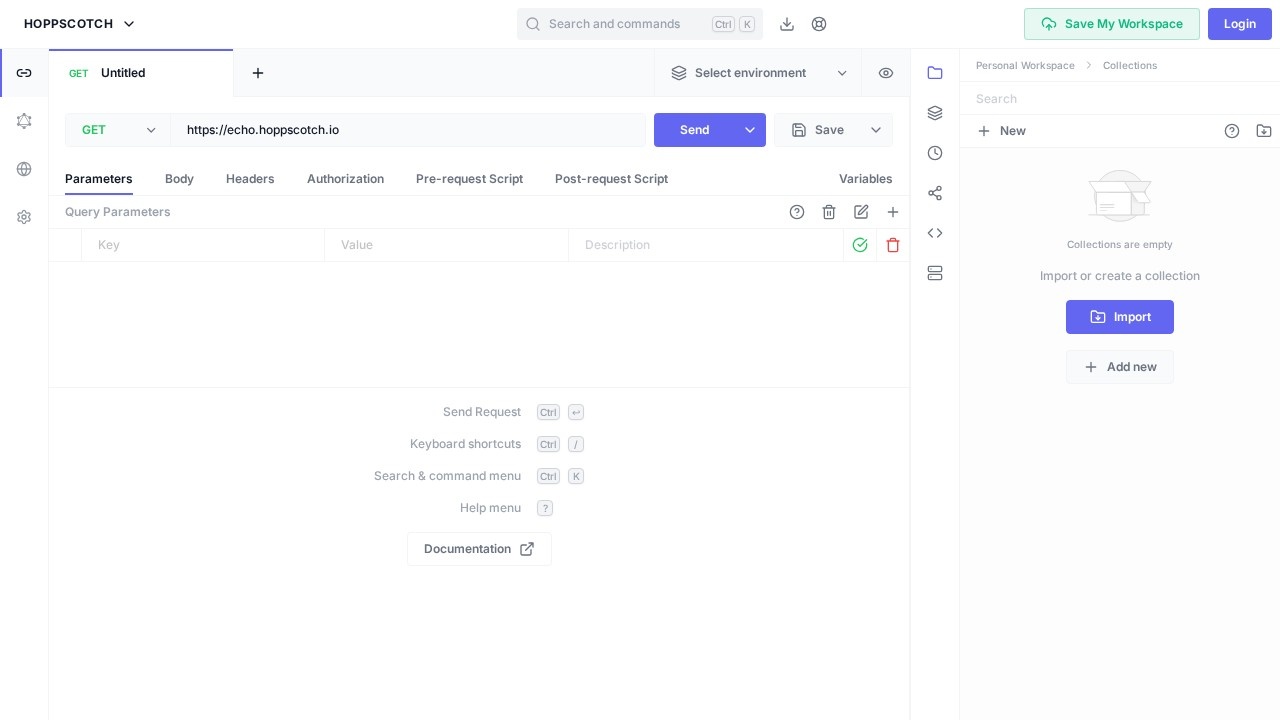Add a new query parameter row

point(893,212)
